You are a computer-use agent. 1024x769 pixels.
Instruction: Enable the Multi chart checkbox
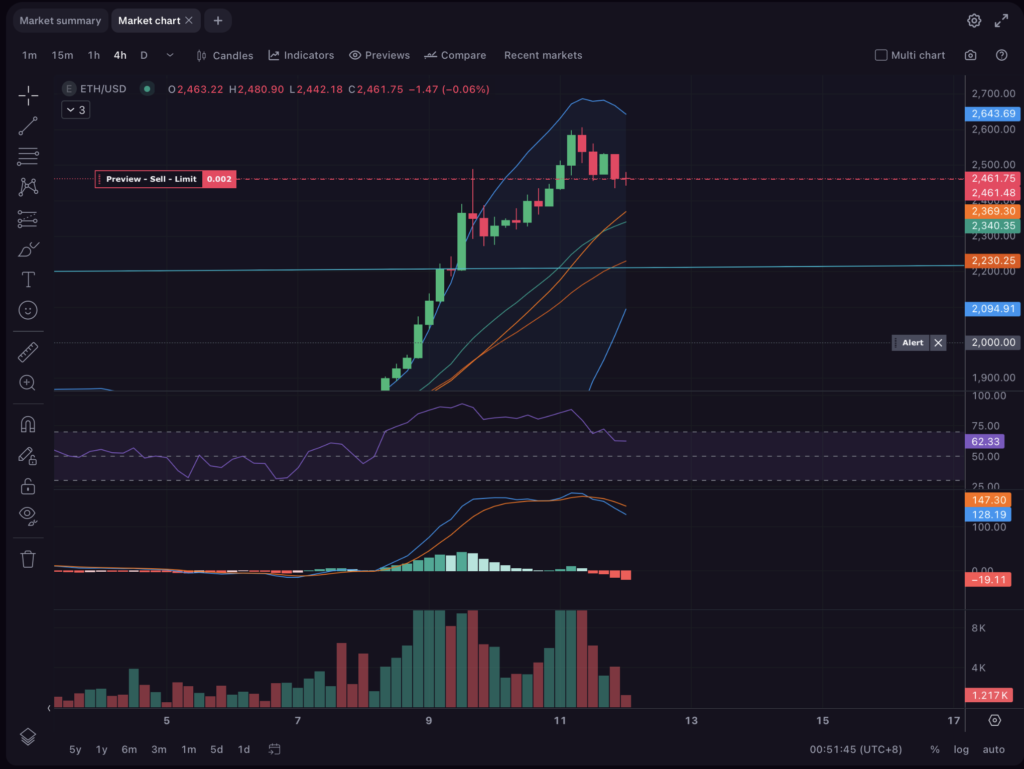[881, 55]
